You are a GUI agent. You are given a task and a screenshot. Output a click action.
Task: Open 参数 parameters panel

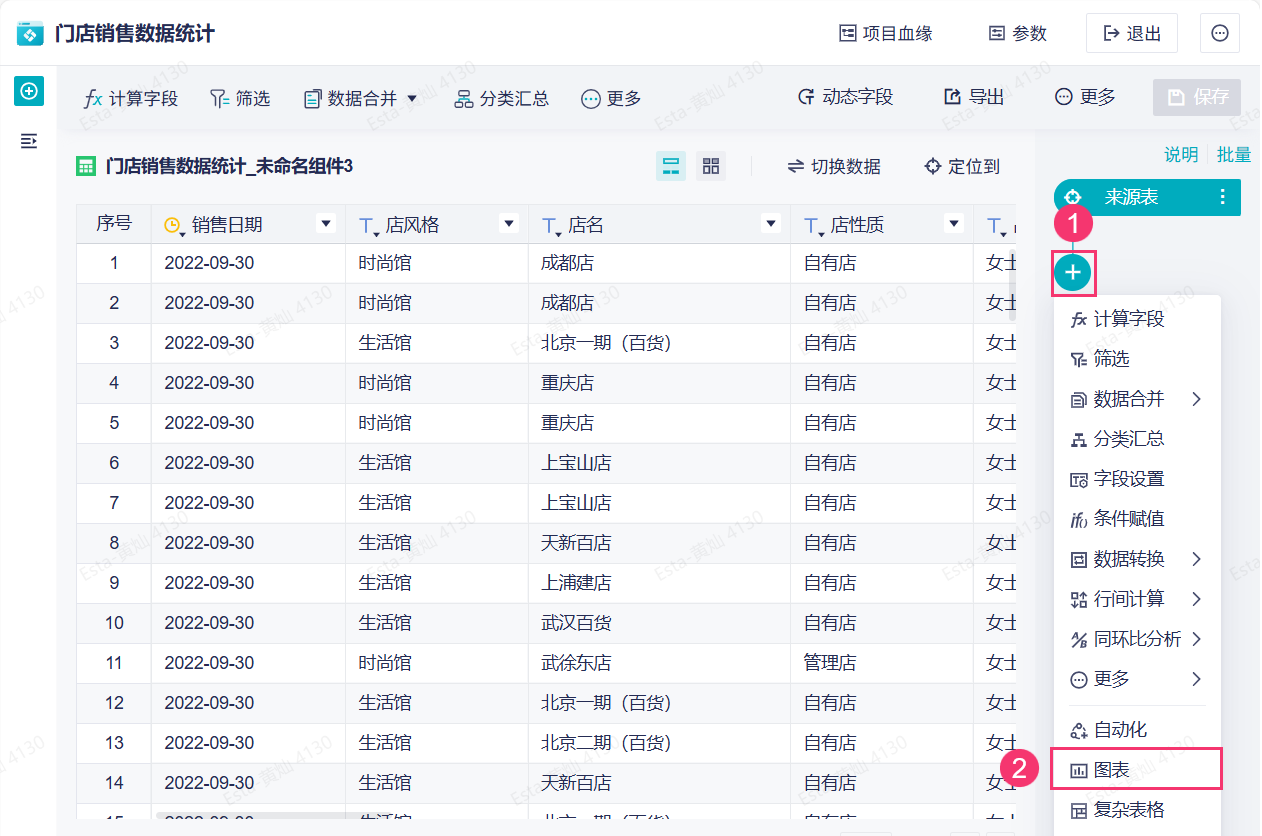1018,33
